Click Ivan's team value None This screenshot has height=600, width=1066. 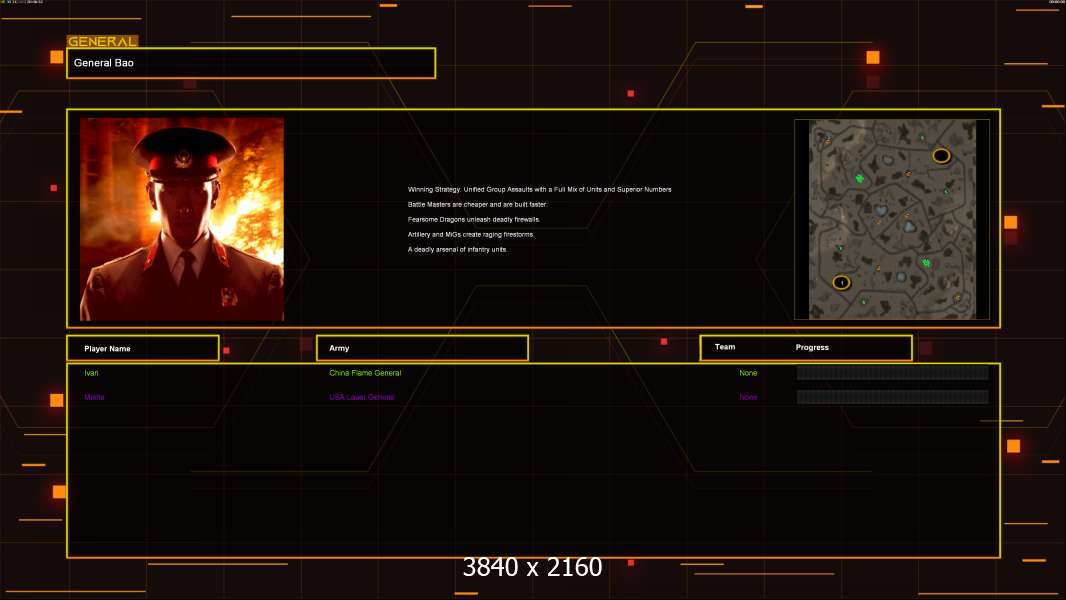pos(748,373)
